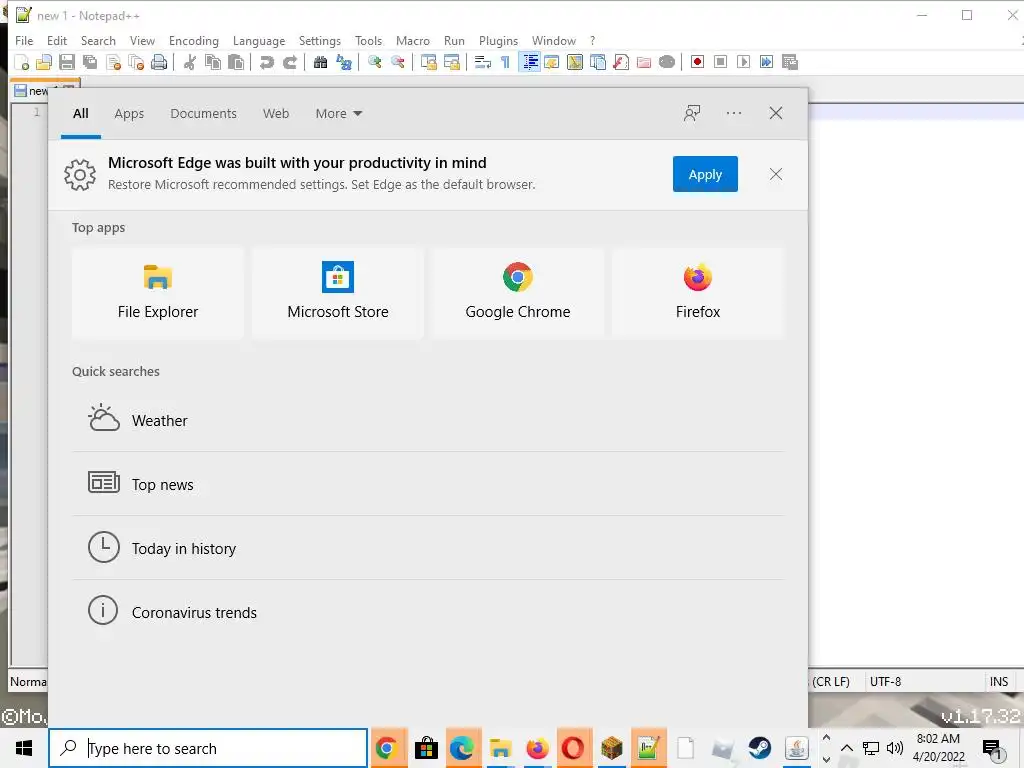1024x768 pixels.
Task: Open Find with the binoculars icon
Action: [x=320, y=62]
